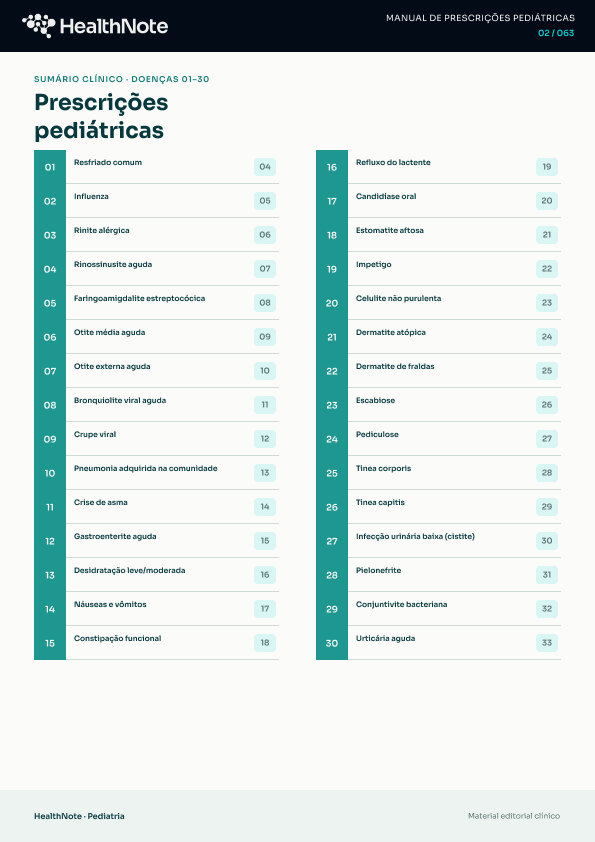Jump to Crise de asma section
The image size is (595, 842).
coord(156,507)
